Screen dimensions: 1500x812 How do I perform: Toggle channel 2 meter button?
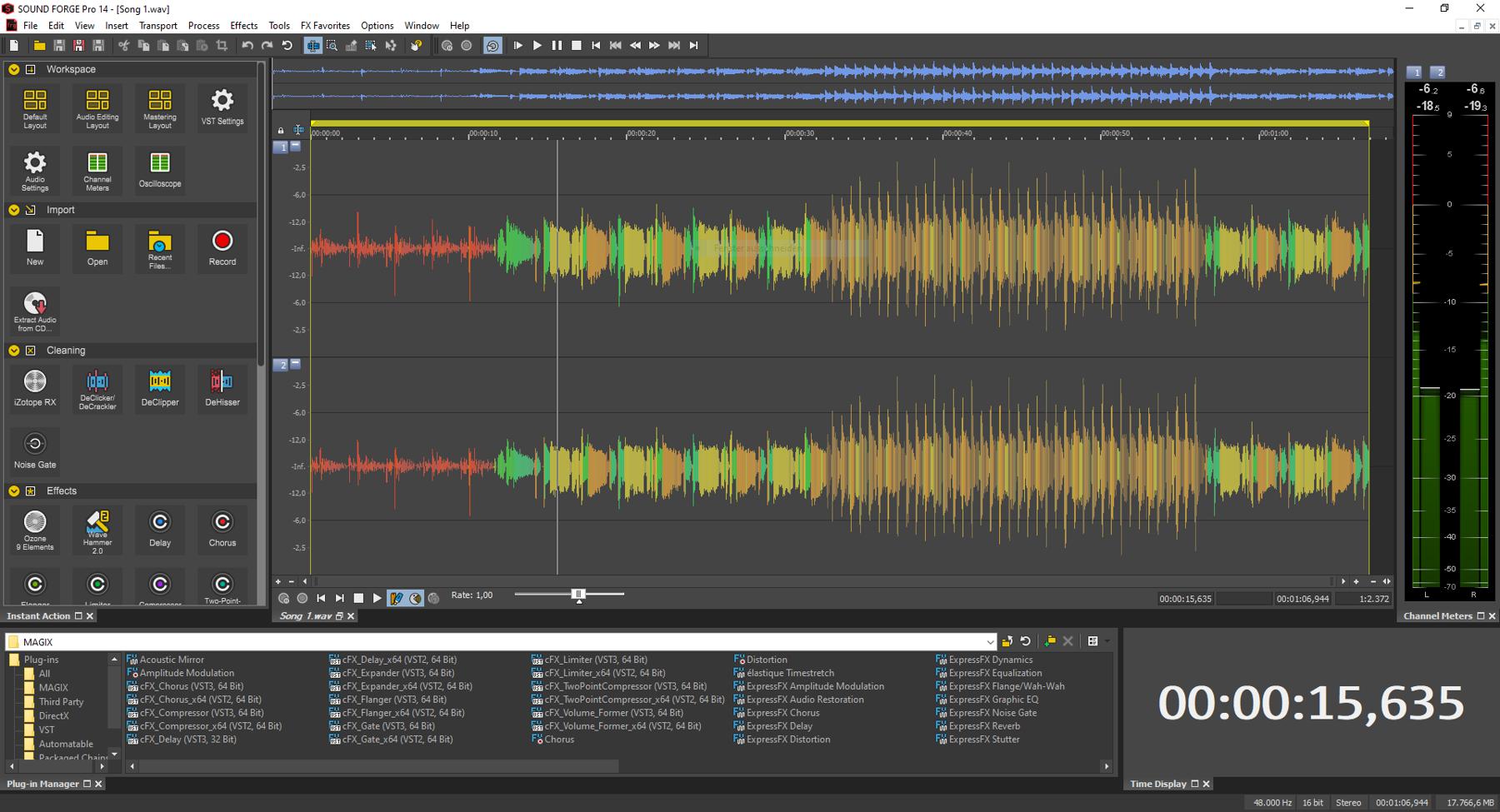click(x=1438, y=72)
